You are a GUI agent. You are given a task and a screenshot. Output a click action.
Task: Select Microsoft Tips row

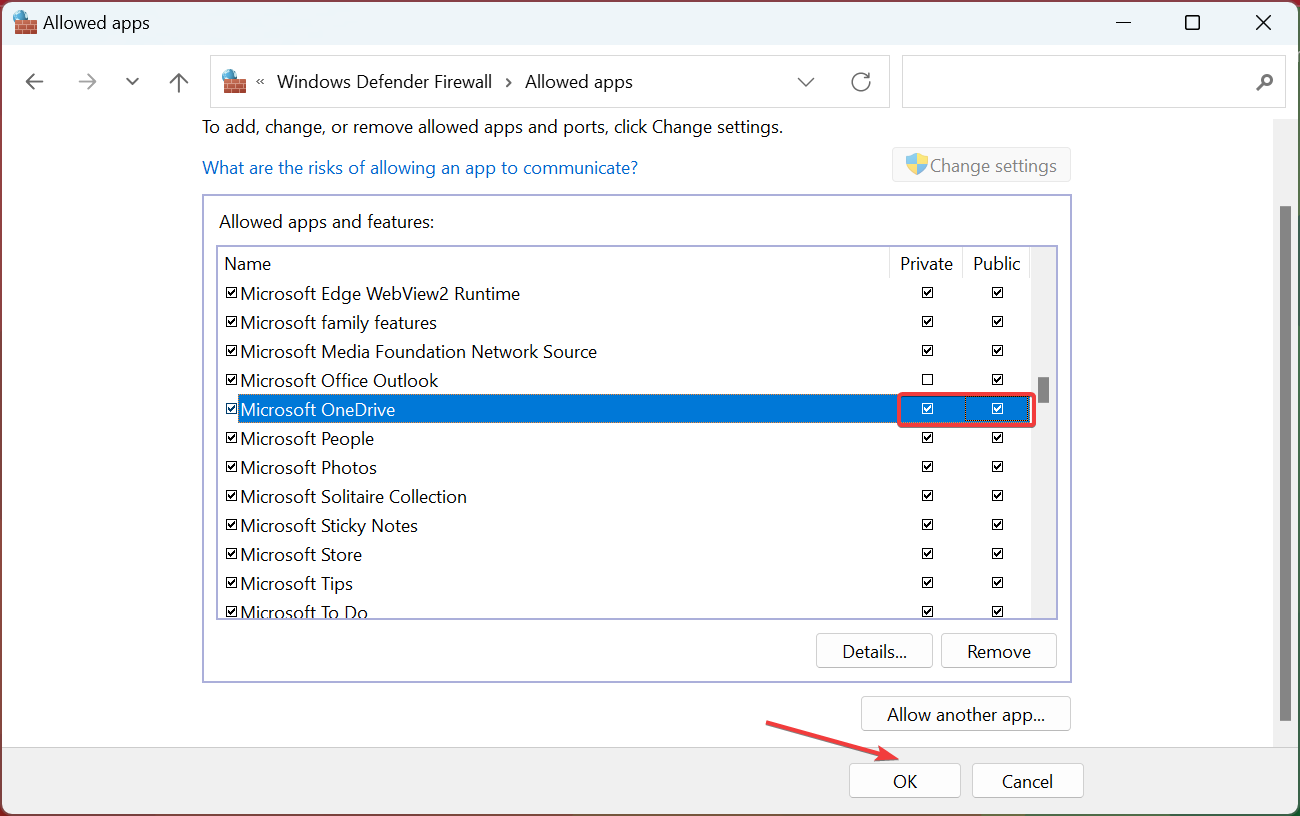click(624, 583)
